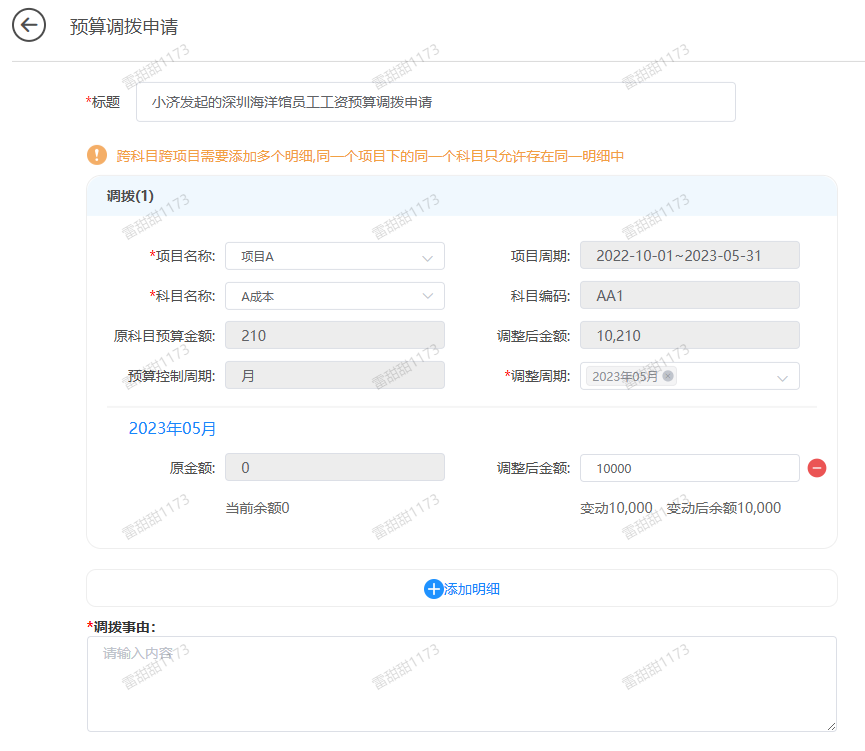Image resolution: width=865 pixels, height=751 pixels.
Task: Click the 添加明细 link text
Action: (472, 589)
